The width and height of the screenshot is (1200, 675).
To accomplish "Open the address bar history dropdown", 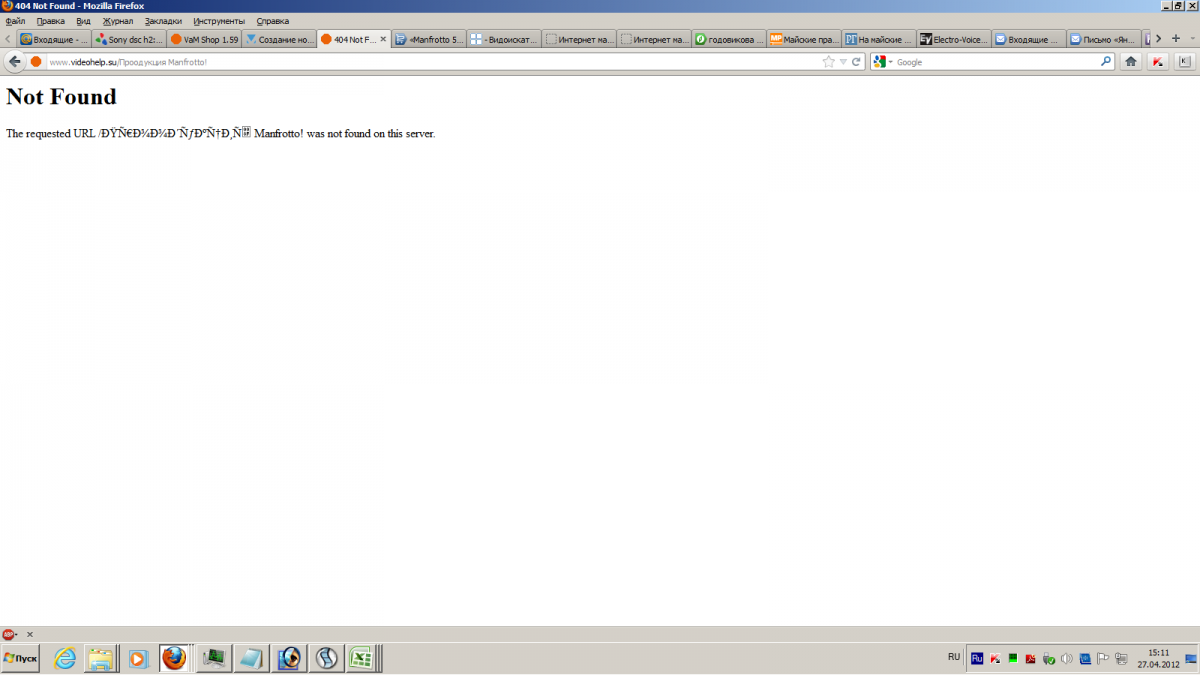I will [x=843, y=62].
